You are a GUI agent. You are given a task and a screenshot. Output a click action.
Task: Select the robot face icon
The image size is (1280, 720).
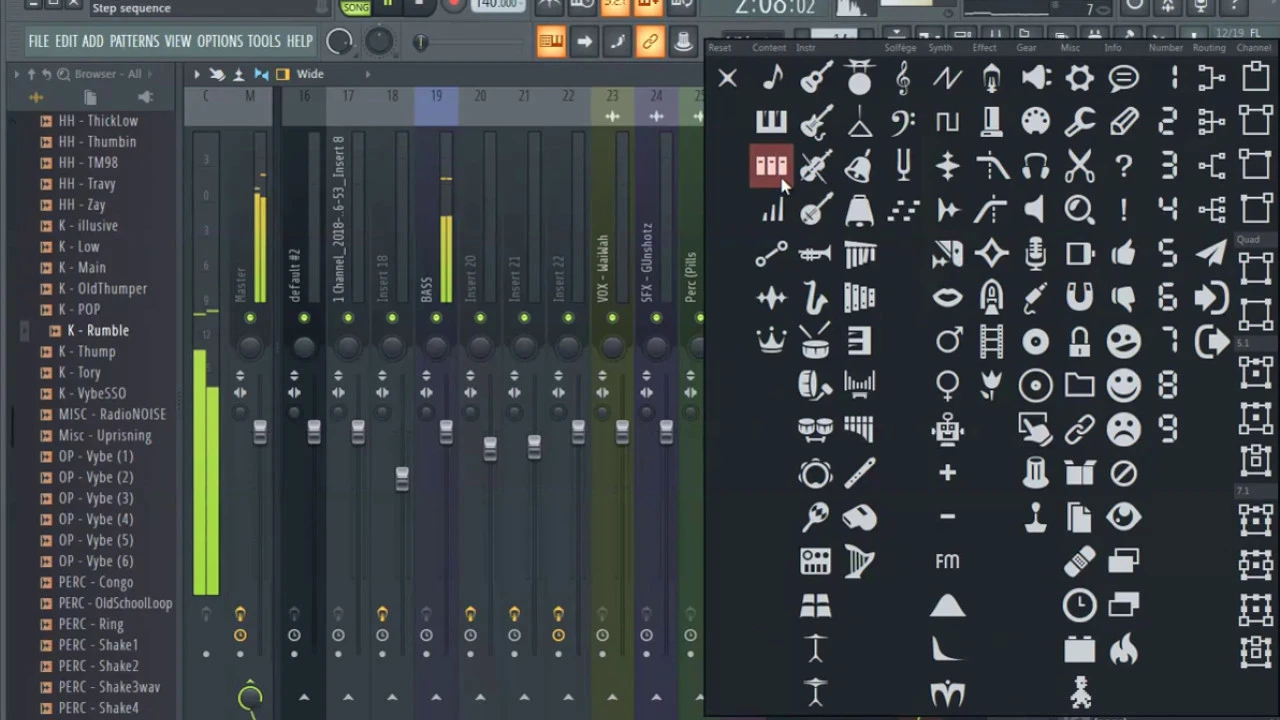click(947, 429)
